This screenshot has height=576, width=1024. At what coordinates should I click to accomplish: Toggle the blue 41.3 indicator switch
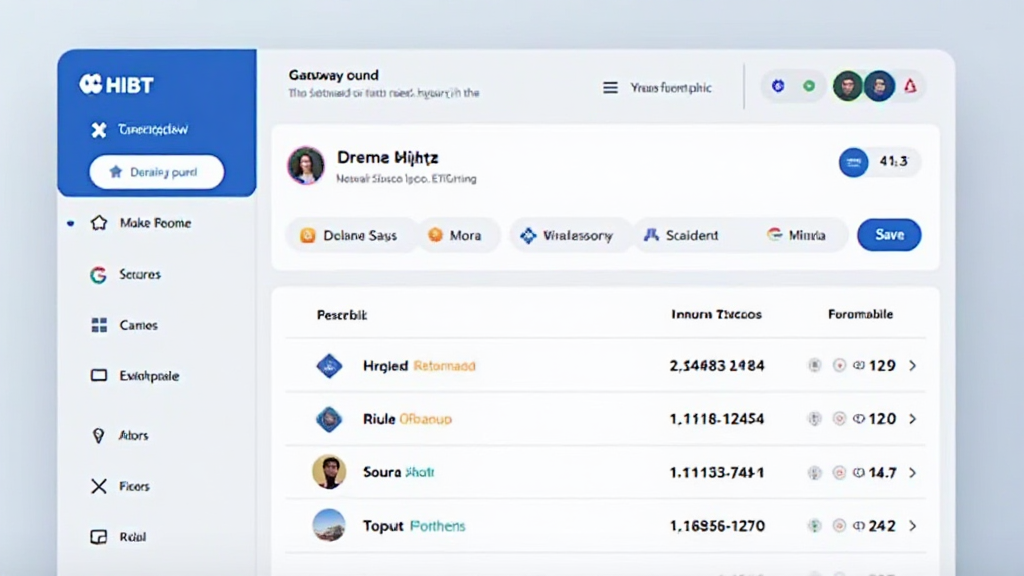coord(853,162)
